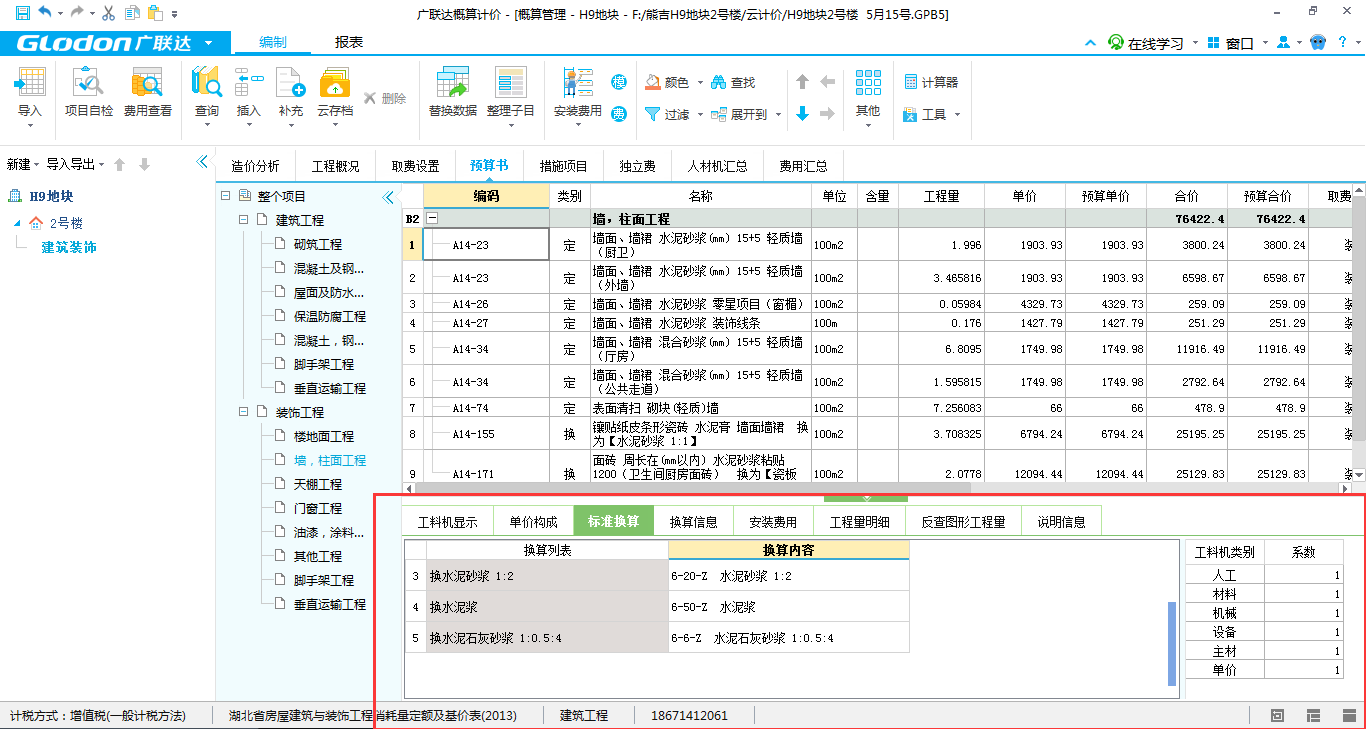Click the rightmost view icon in status bar
The image size is (1366, 729).
[x=1347, y=715]
